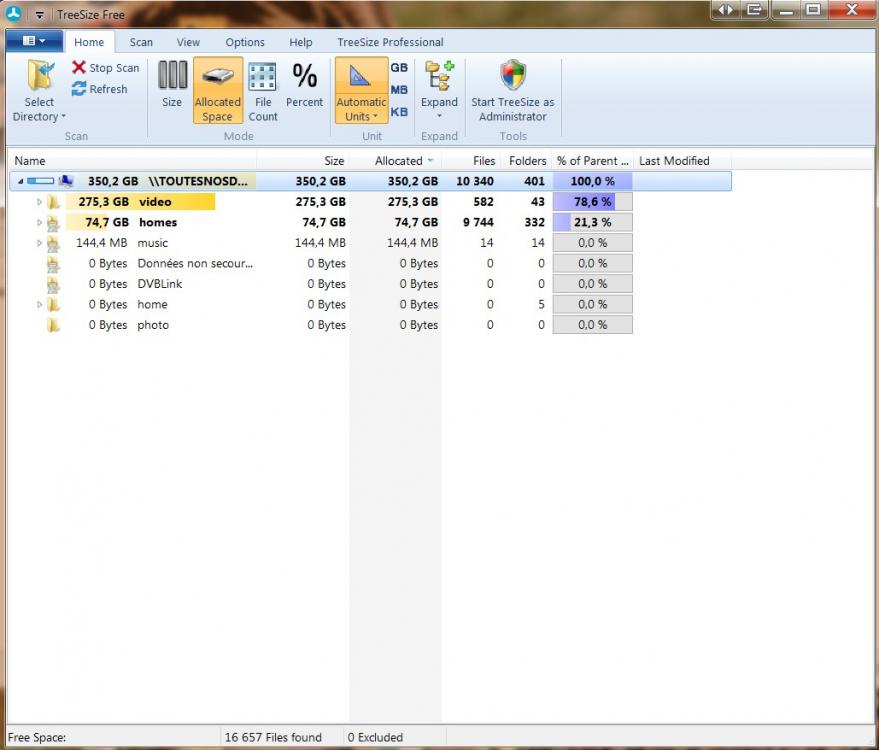Sort by Size column header
This screenshot has width=879, height=750.
point(303,161)
